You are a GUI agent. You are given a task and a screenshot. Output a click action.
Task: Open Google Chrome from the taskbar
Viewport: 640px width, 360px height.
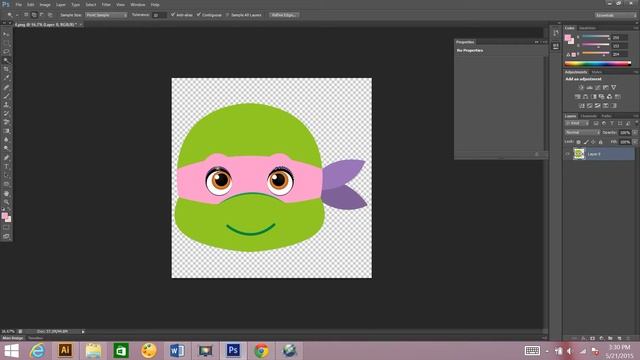point(261,351)
